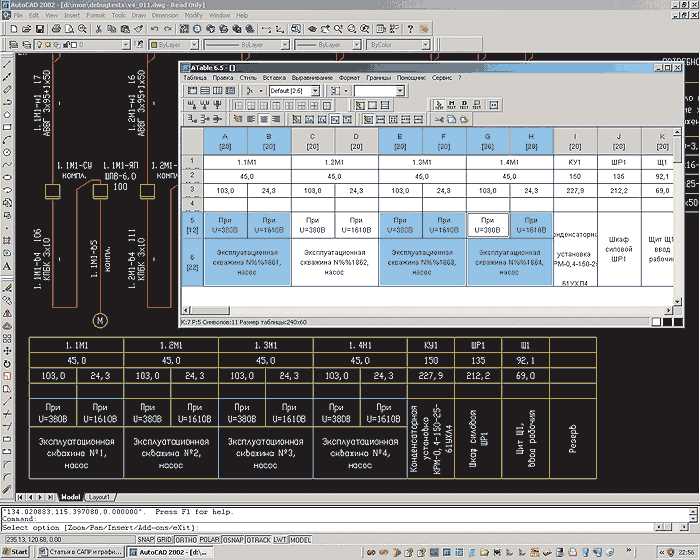Open the ByColor plot style selector

390,46
